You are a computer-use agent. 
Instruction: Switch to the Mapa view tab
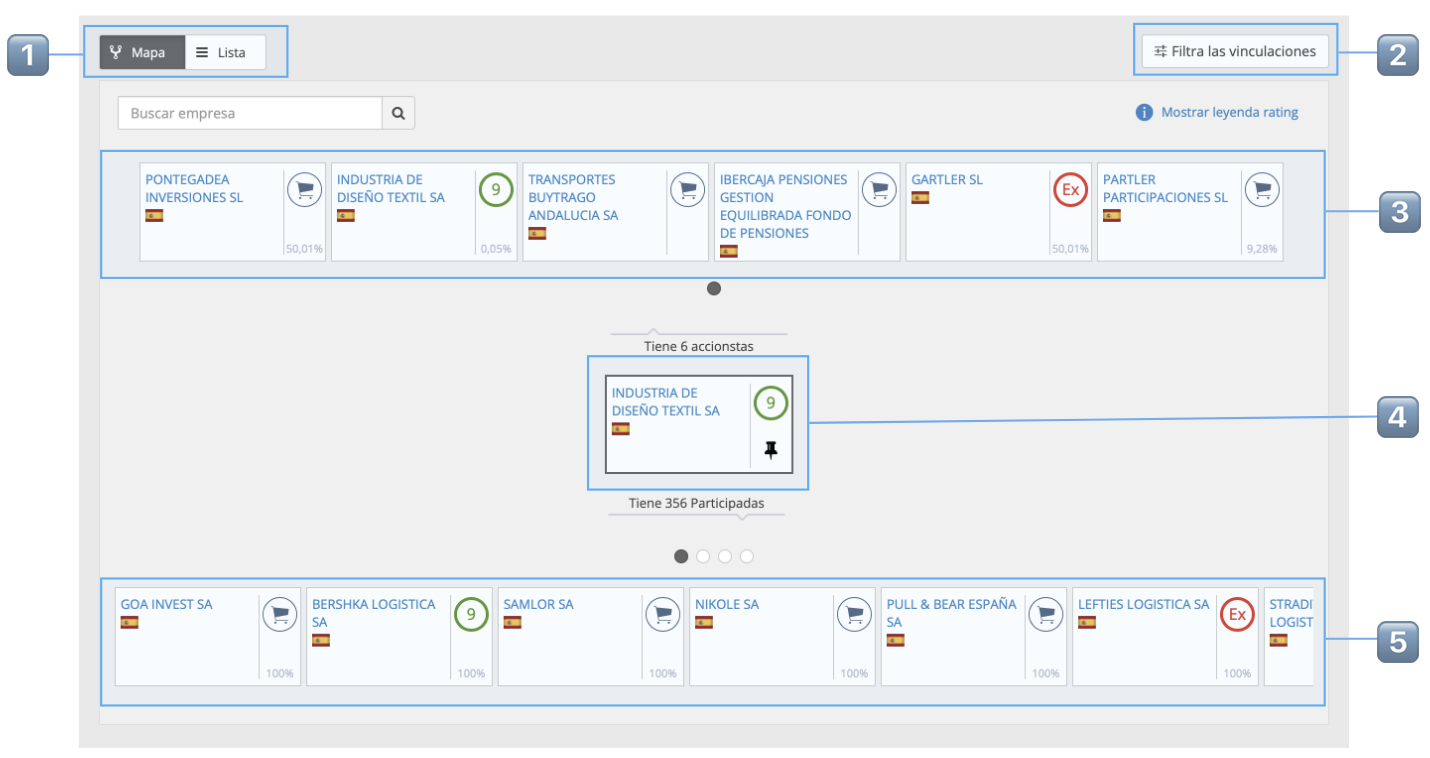click(142, 52)
